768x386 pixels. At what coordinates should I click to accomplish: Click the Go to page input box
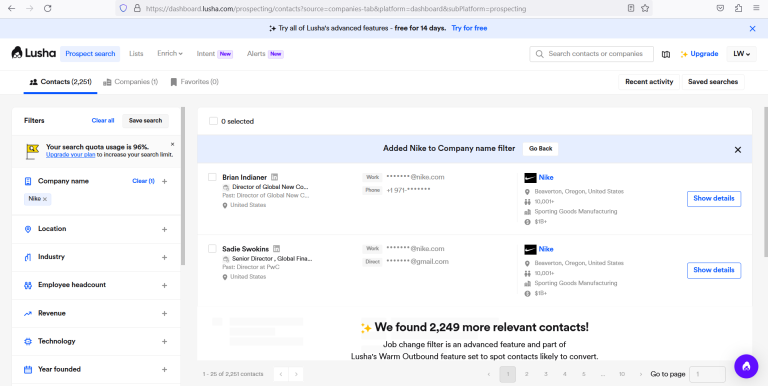pyautogui.click(x=707, y=374)
